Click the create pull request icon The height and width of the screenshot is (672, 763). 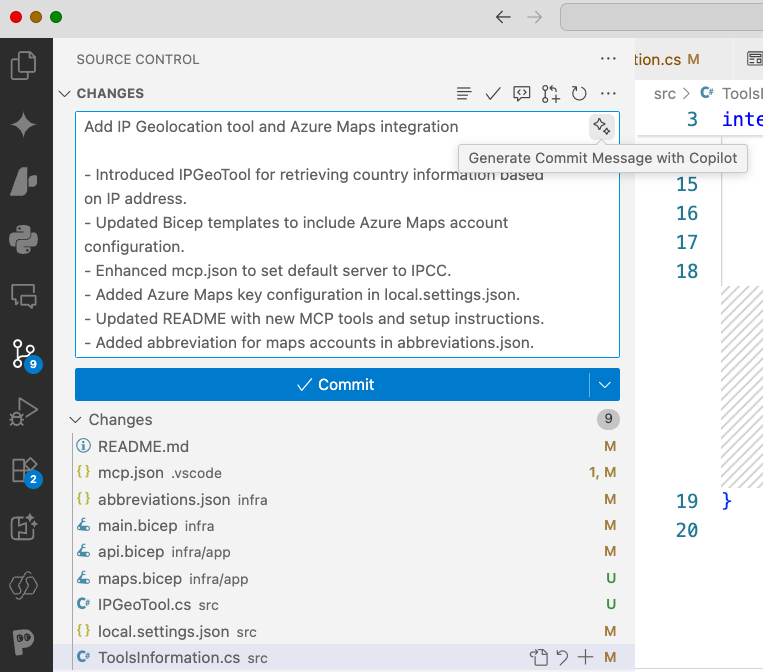click(x=550, y=93)
